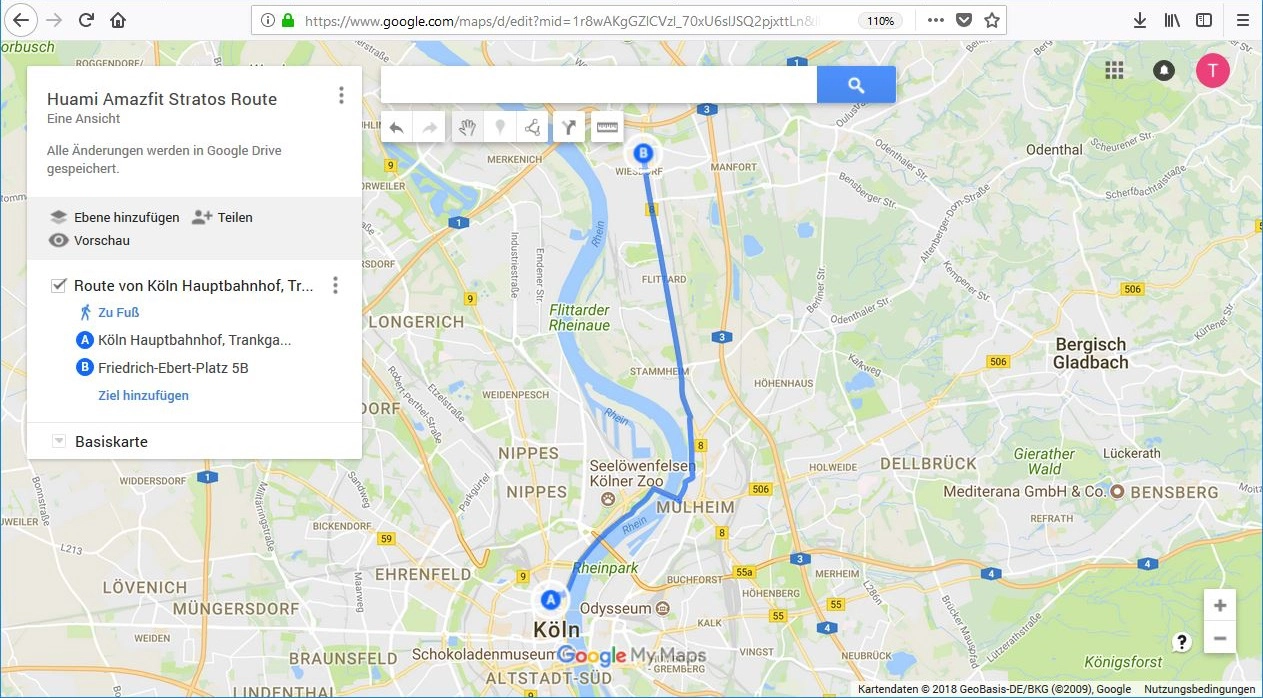Viewport: 1263px width, 698px height.
Task: Select the measure distance ruler tool
Action: (607, 127)
